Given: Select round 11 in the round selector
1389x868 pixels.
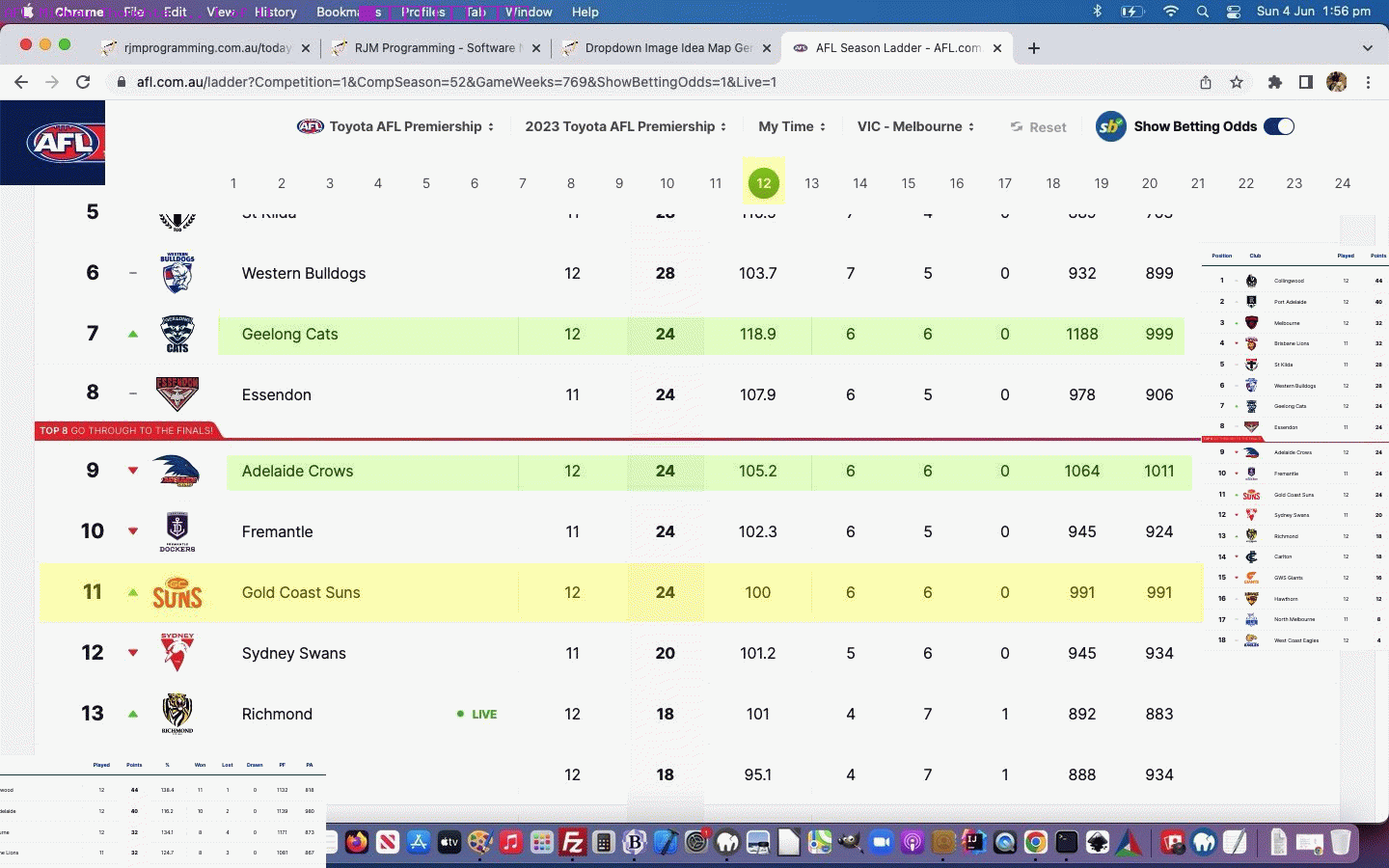Looking at the screenshot, I should 715,183.
